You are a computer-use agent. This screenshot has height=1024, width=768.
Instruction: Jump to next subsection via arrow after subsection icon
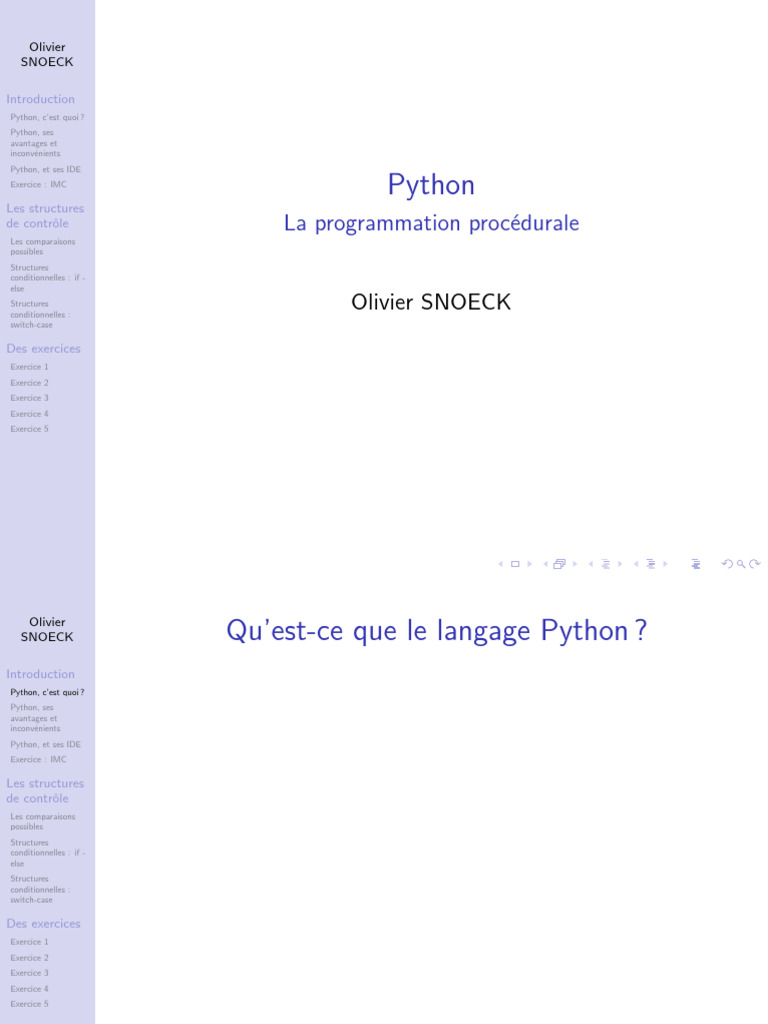coord(620,564)
